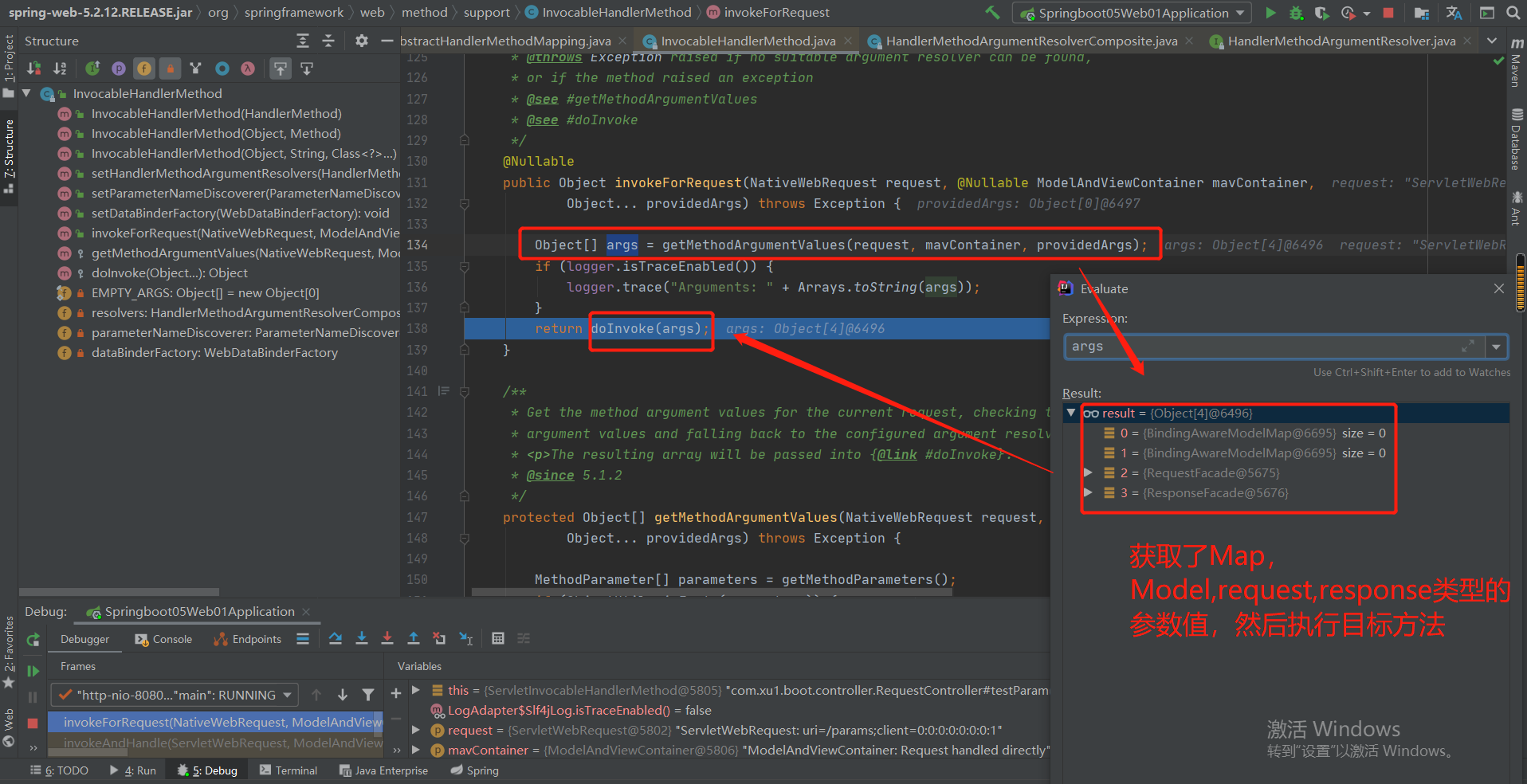Viewport: 1527px width, 784px height.
Task: Expand all nodes in Structure panel
Action: [303, 41]
